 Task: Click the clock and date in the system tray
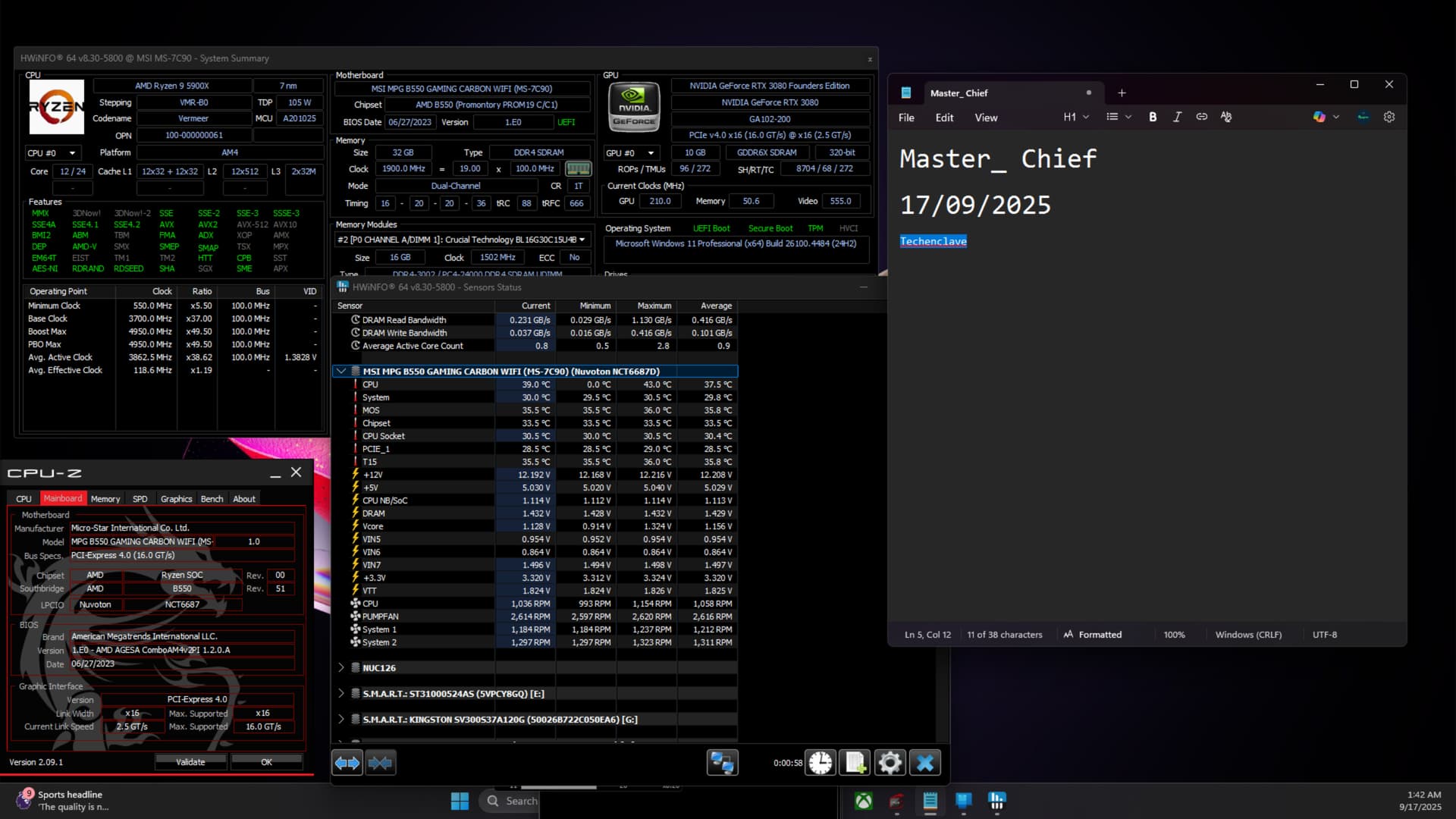point(1420,801)
